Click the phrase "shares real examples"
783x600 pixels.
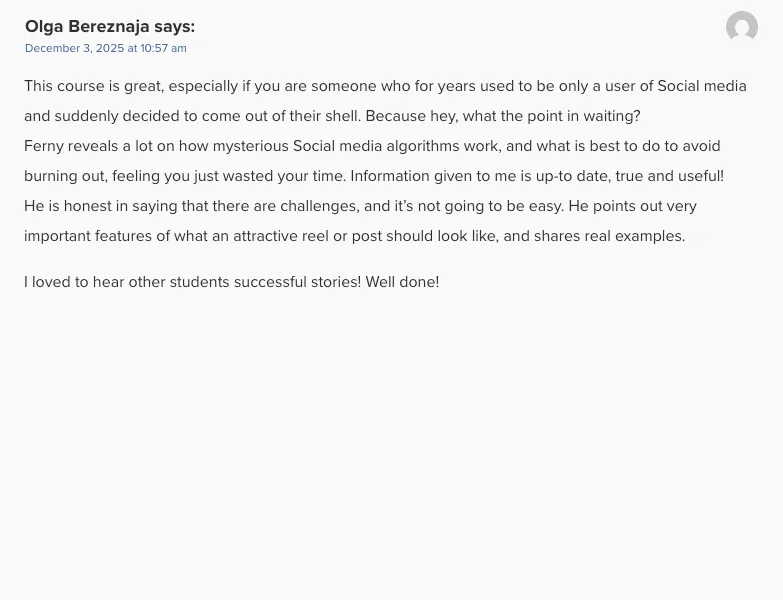pos(609,236)
